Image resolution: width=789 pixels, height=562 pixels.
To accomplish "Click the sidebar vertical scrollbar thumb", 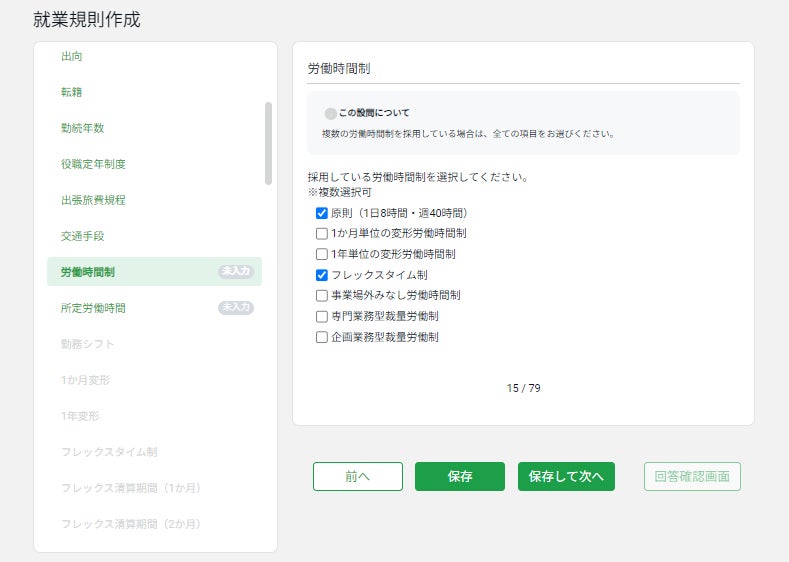I will pyautogui.click(x=268, y=143).
